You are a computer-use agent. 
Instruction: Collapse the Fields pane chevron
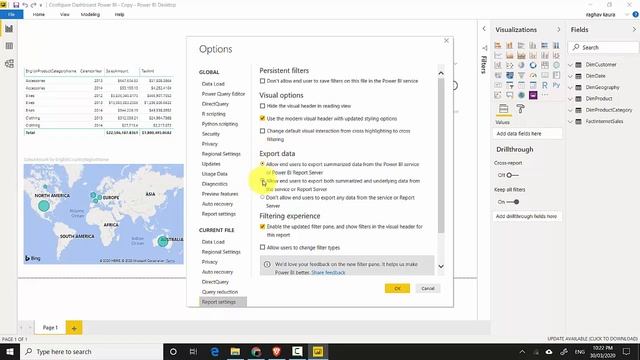click(634, 29)
